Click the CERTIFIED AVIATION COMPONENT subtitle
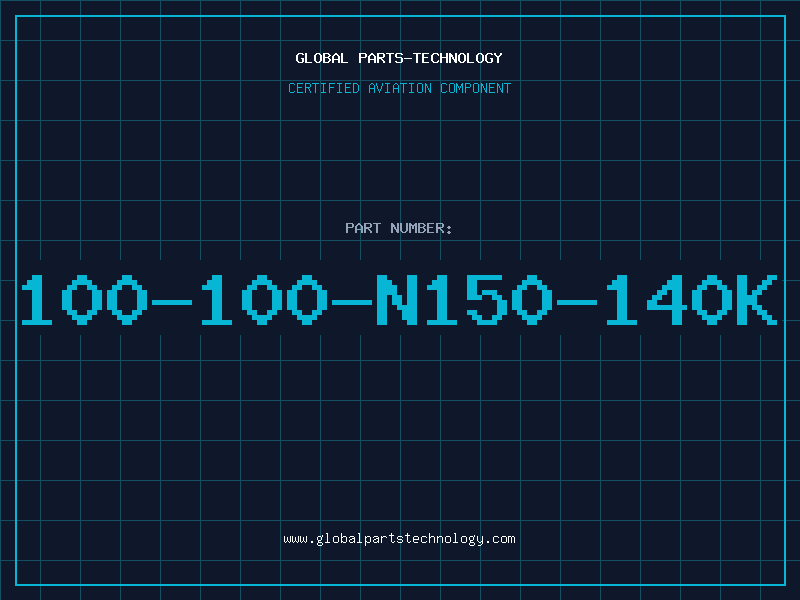This screenshot has width=800, height=600. [399, 88]
